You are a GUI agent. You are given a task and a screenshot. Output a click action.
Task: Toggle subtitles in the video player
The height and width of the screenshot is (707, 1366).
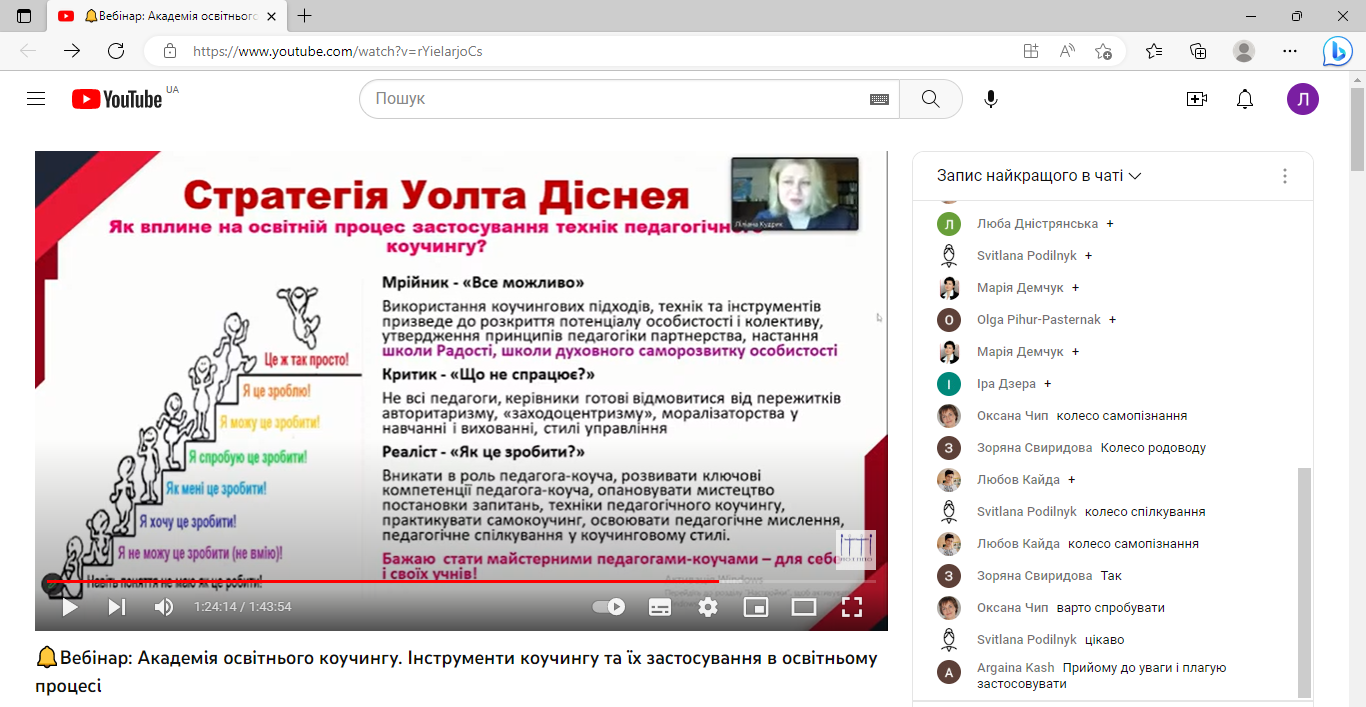click(x=660, y=607)
